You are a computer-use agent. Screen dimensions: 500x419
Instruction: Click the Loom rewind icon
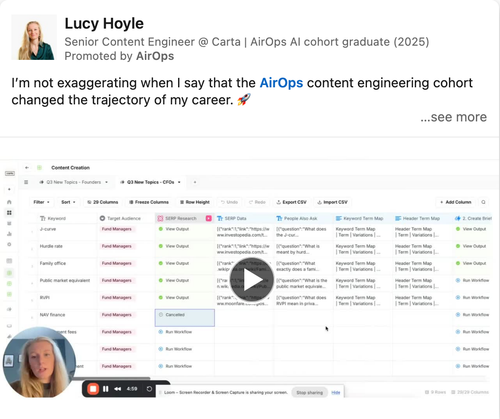(118, 389)
